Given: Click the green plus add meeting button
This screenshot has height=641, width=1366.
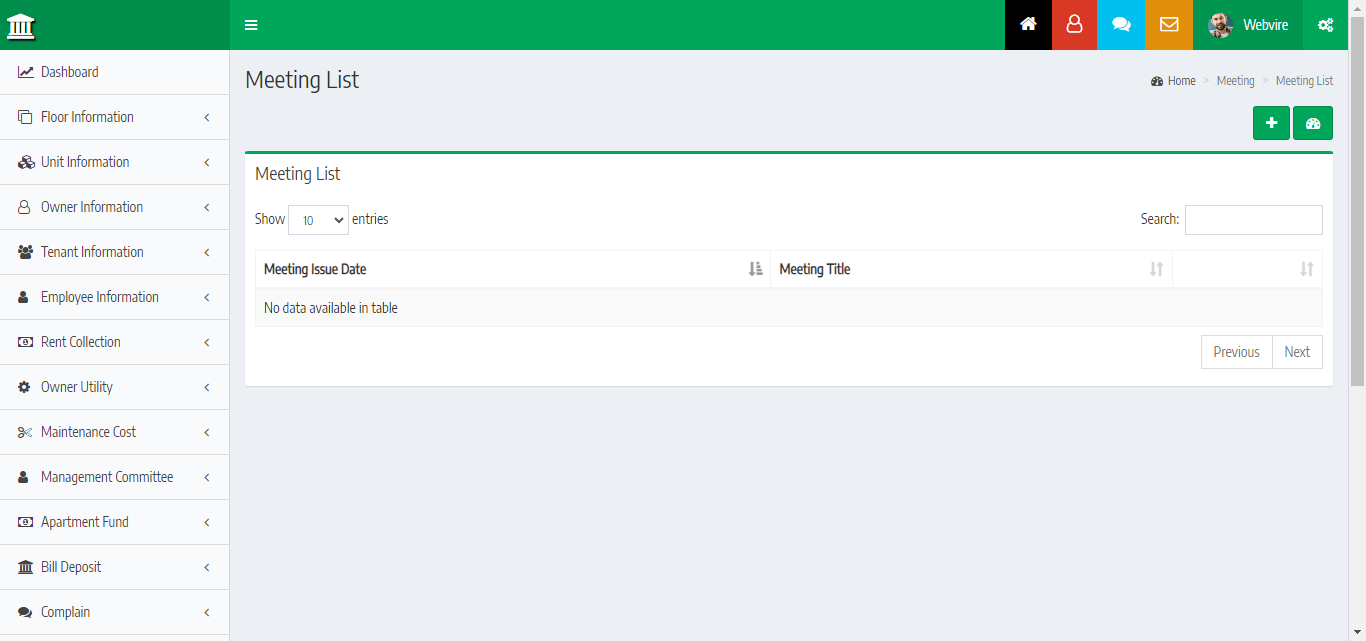Looking at the screenshot, I should (x=1271, y=123).
